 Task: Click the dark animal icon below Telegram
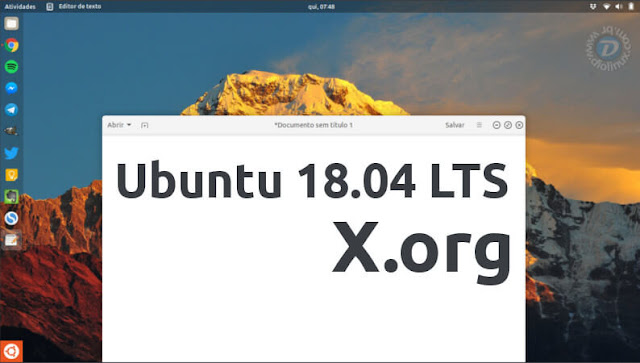tap(11, 131)
